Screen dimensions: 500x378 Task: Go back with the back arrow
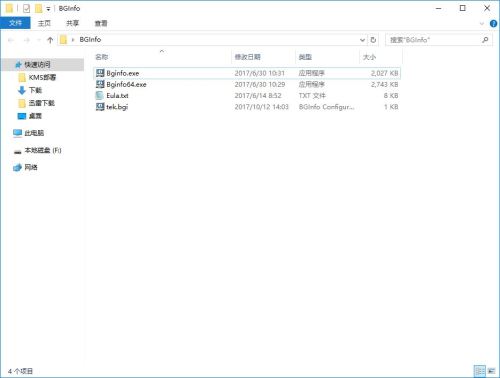(11, 40)
